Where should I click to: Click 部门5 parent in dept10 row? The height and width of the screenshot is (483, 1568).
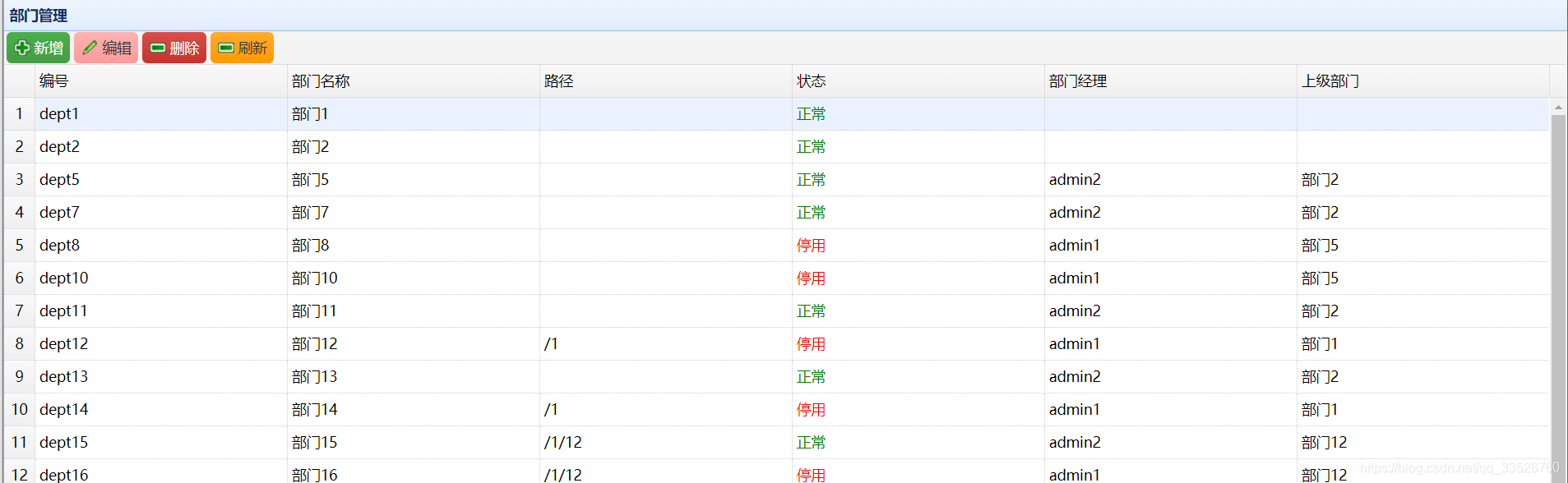pyautogui.click(x=1320, y=278)
